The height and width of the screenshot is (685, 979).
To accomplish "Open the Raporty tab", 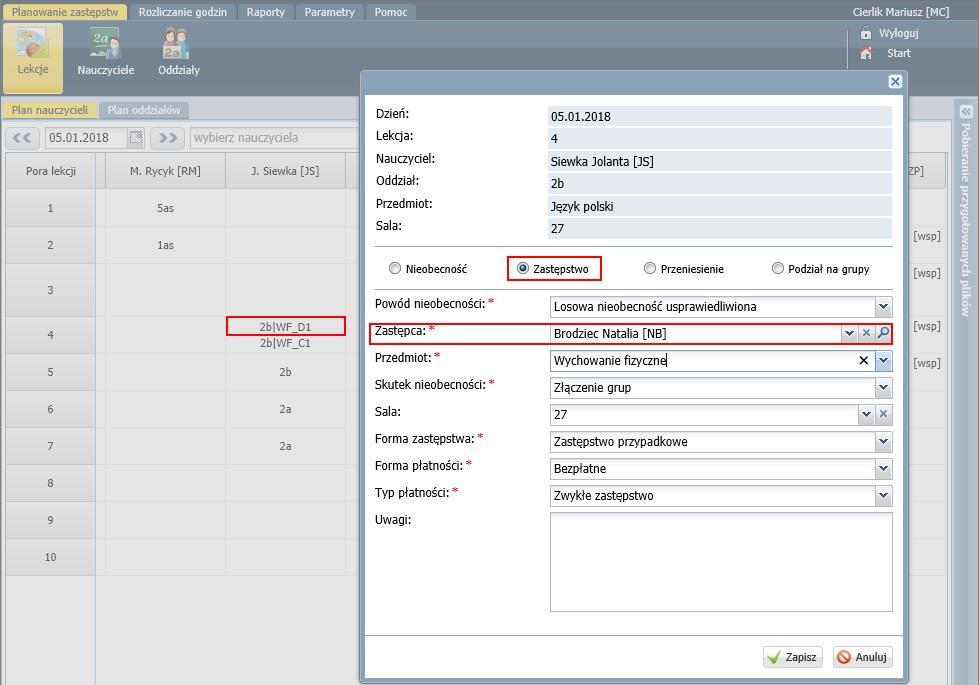I will (265, 12).
